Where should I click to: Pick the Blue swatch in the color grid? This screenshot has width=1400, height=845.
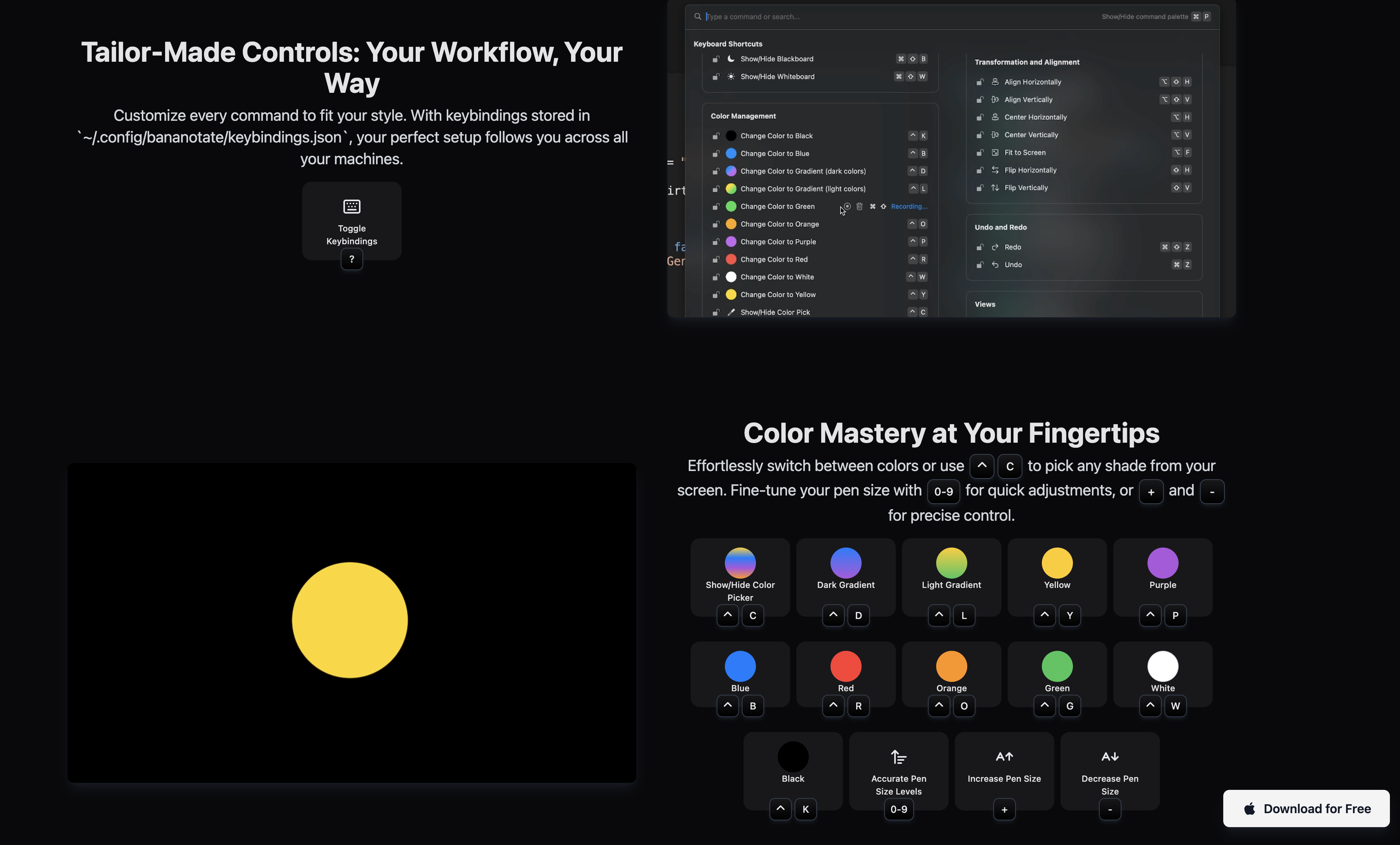point(740,666)
